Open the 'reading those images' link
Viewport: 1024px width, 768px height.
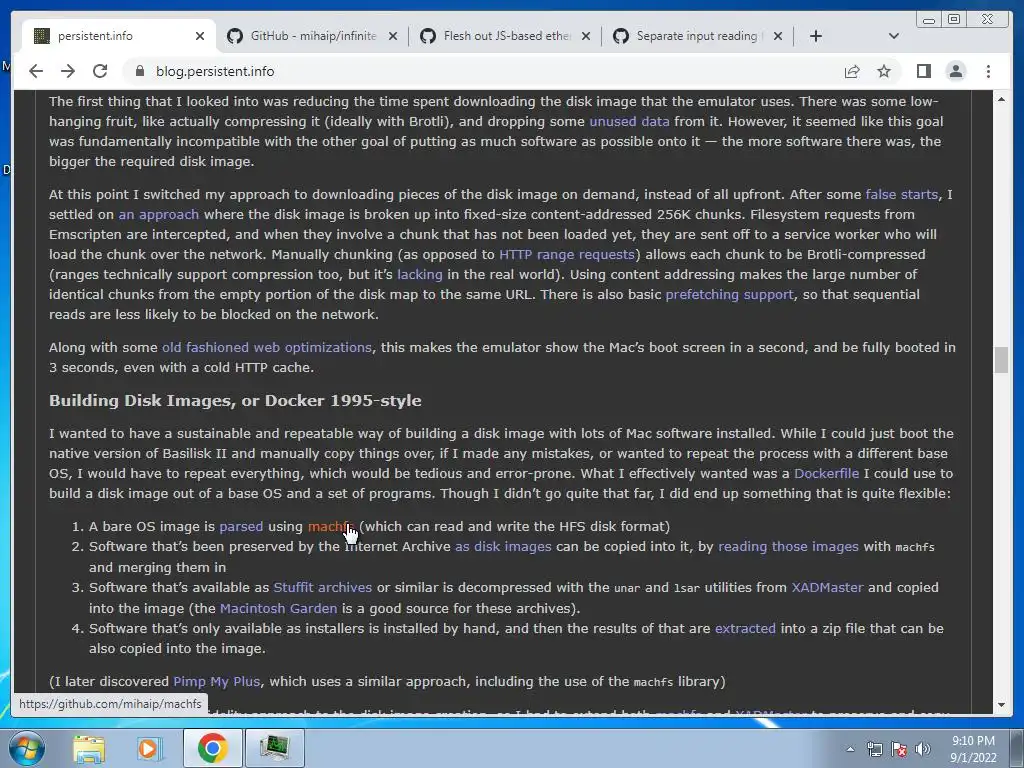point(788,547)
